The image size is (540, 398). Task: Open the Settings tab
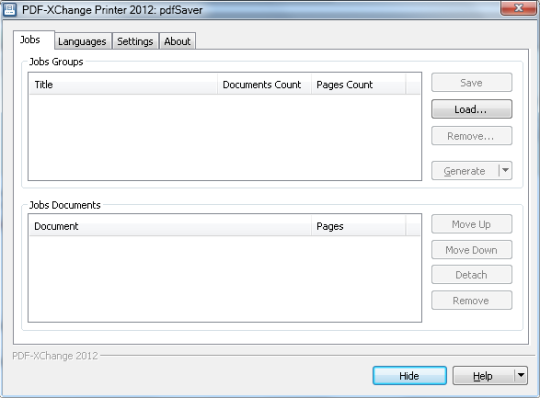[135, 41]
